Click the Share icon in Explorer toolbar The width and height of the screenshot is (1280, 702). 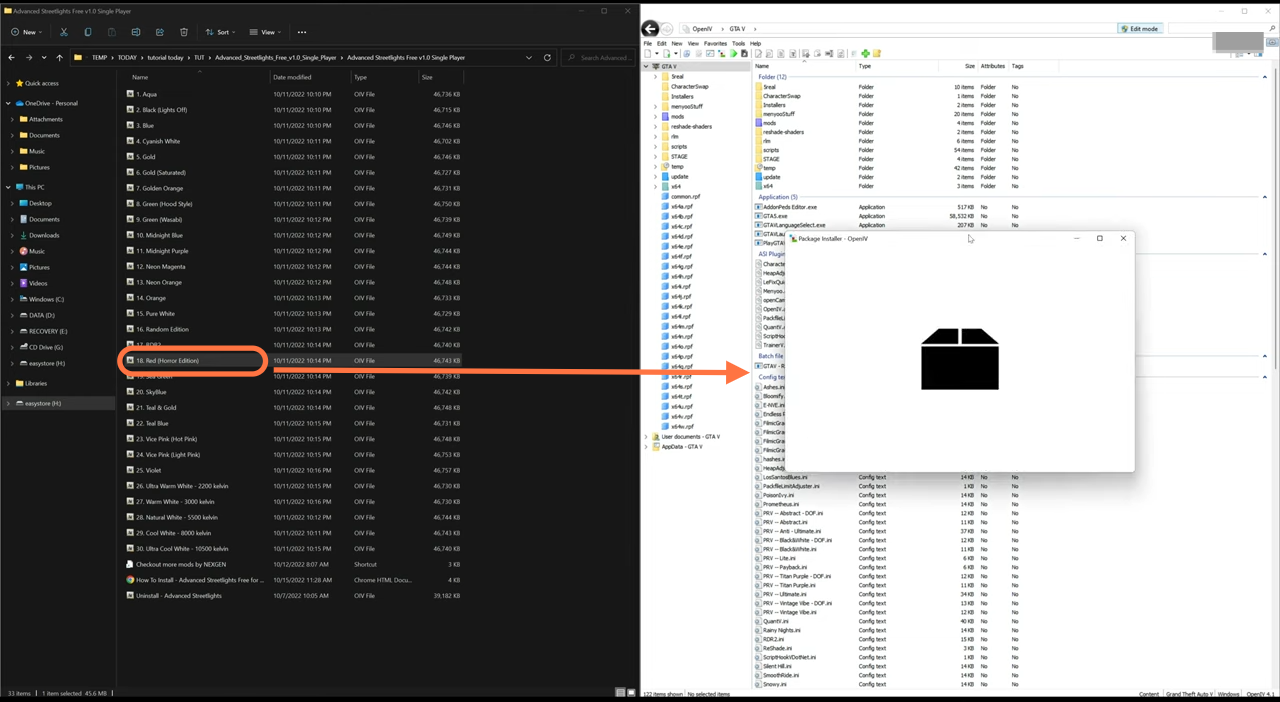click(x=160, y=32)
